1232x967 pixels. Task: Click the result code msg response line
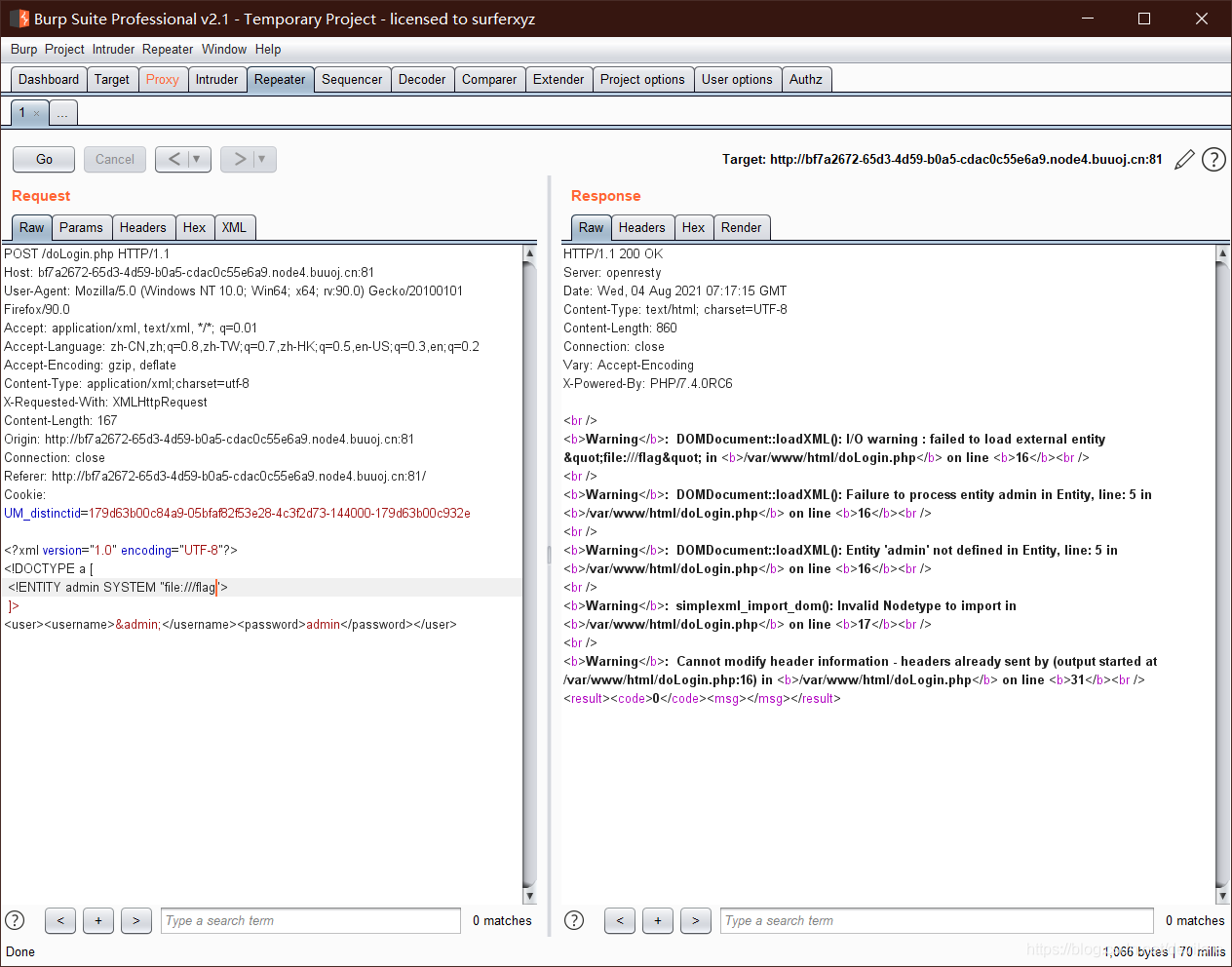[x=702, y=698]
